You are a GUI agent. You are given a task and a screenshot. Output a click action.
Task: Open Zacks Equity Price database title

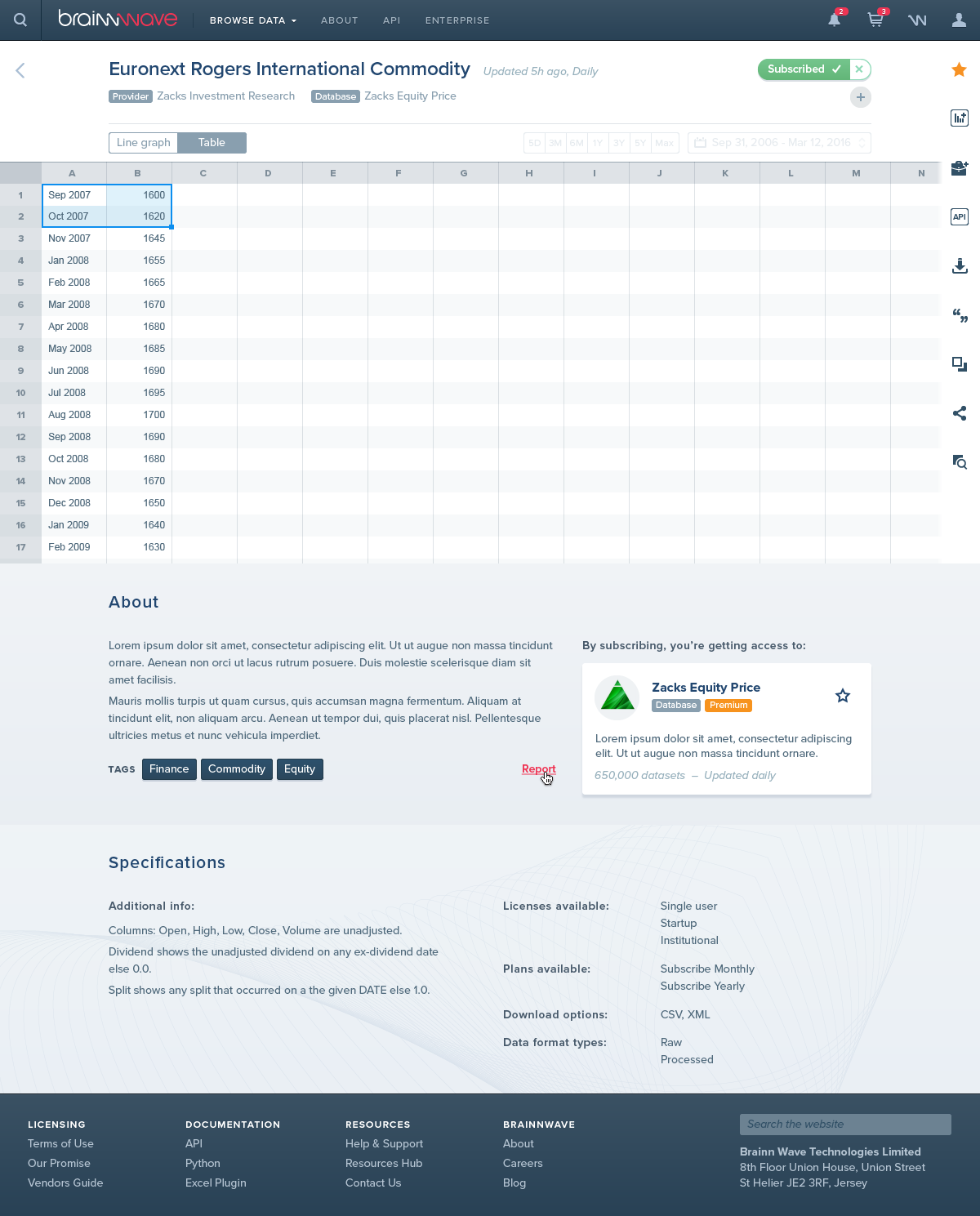click(x=706, y=688)
